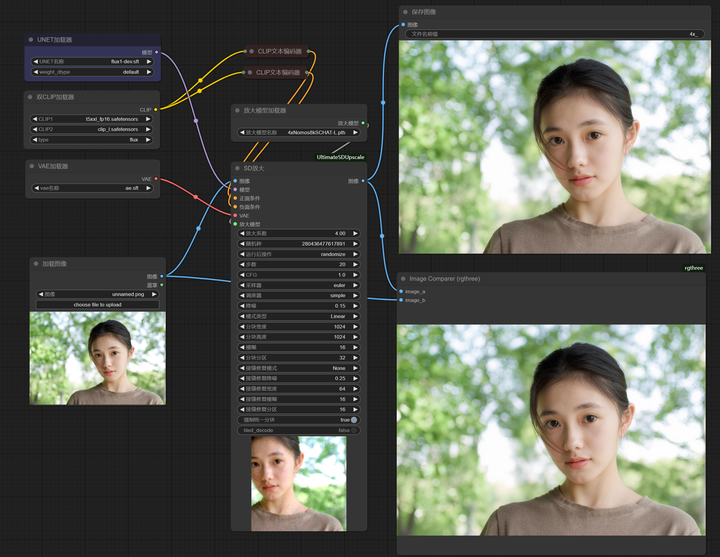Click the VAE output port on VAE加载器
Image resolution: width=720 pixels, height=557 pixels.
(x=155, y=179)
